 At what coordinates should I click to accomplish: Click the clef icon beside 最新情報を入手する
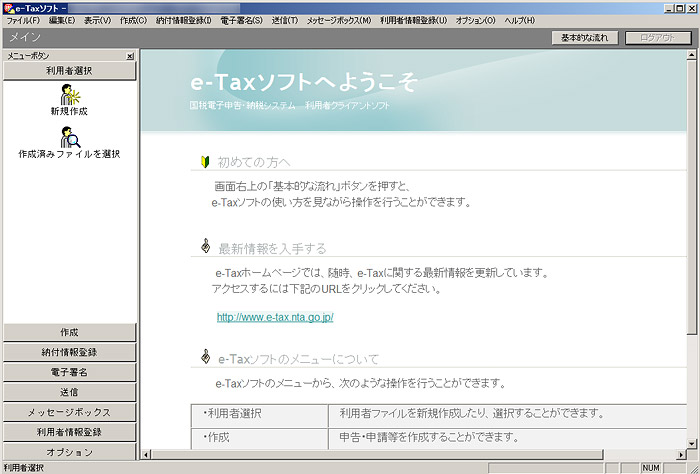point(205,246)
